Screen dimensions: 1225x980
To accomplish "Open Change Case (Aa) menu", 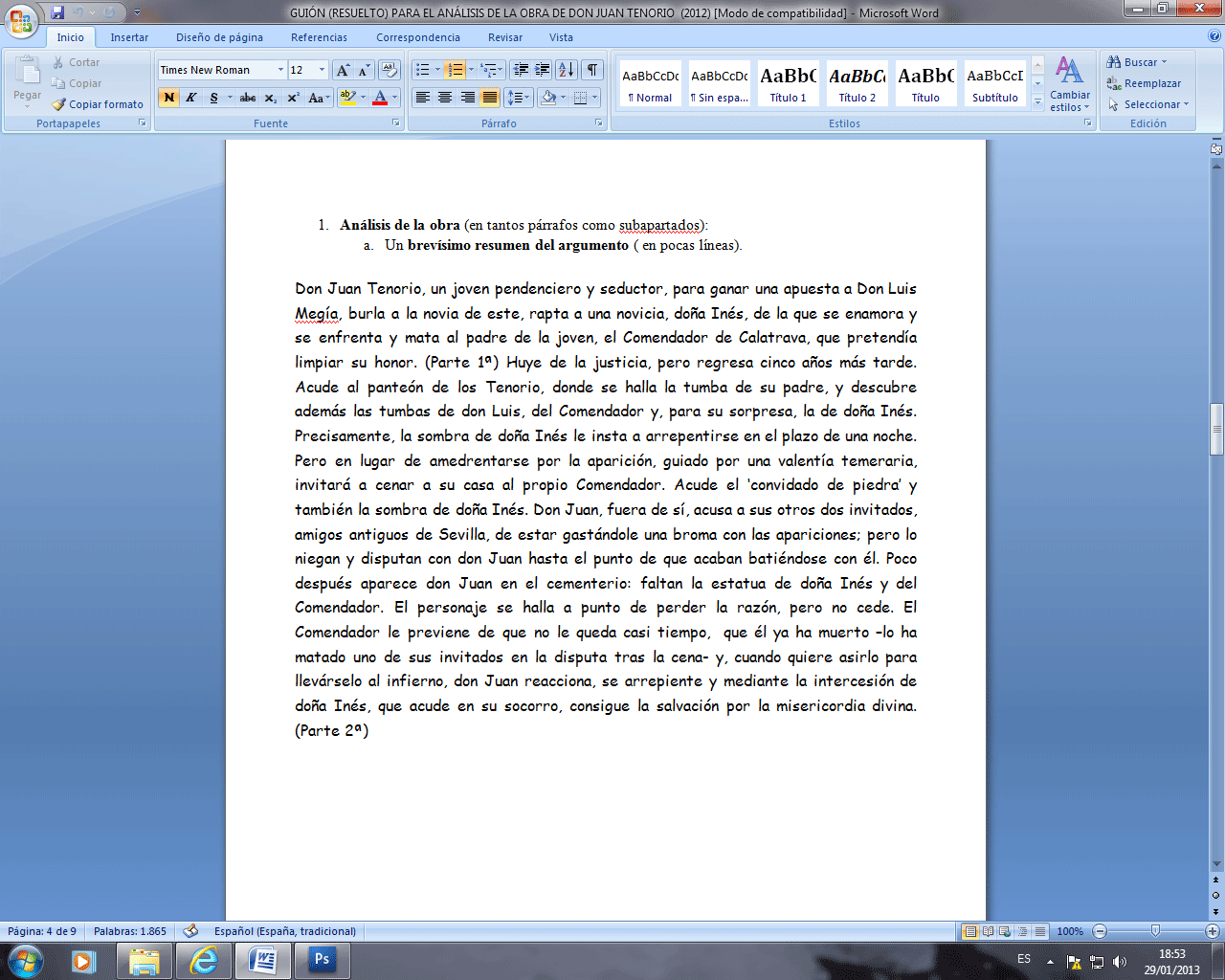I will click(319, 98).
